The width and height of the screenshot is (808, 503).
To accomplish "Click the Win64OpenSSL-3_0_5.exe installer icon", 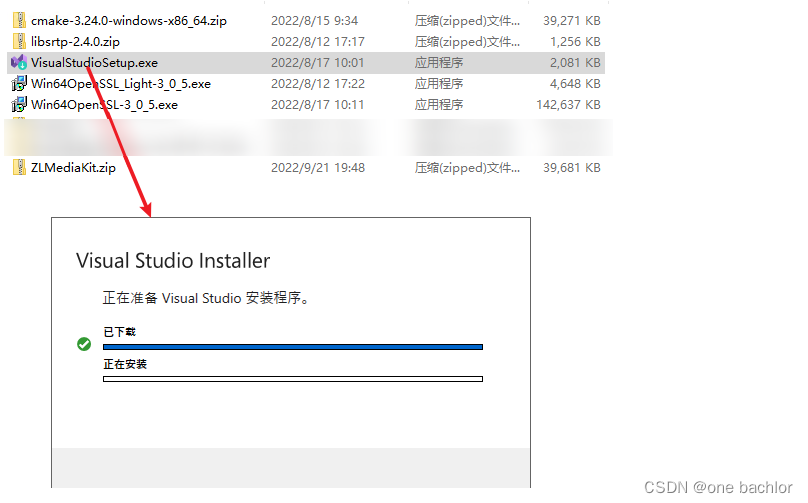I will (19, 105).
